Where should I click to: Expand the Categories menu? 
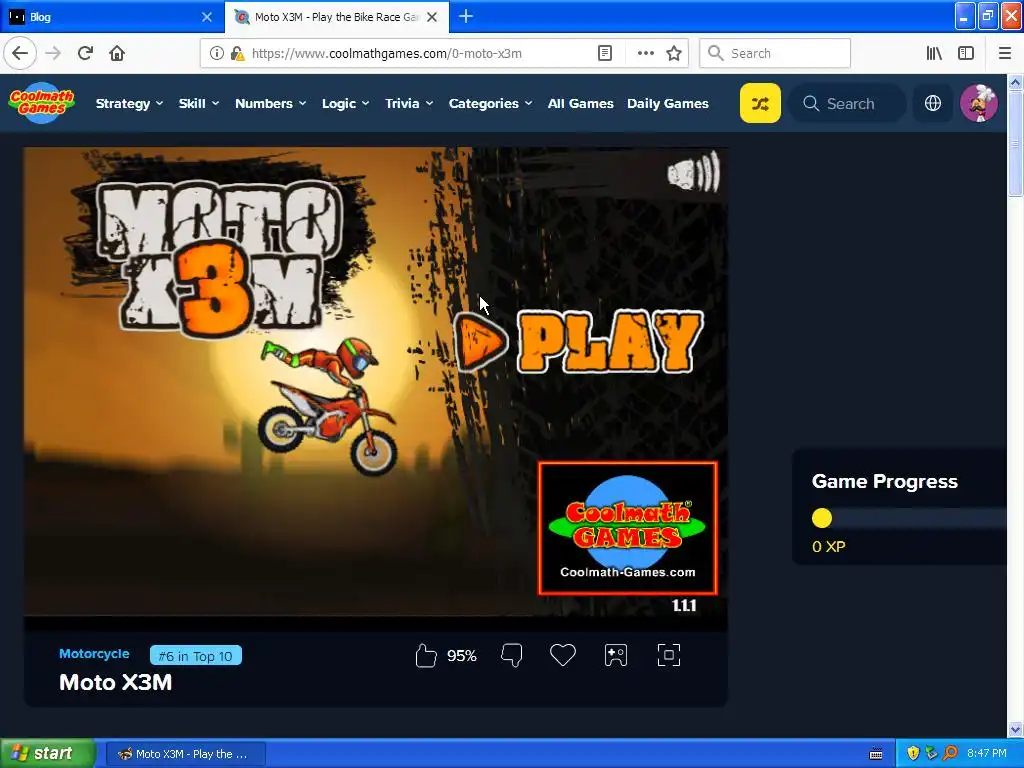[490, 103]
